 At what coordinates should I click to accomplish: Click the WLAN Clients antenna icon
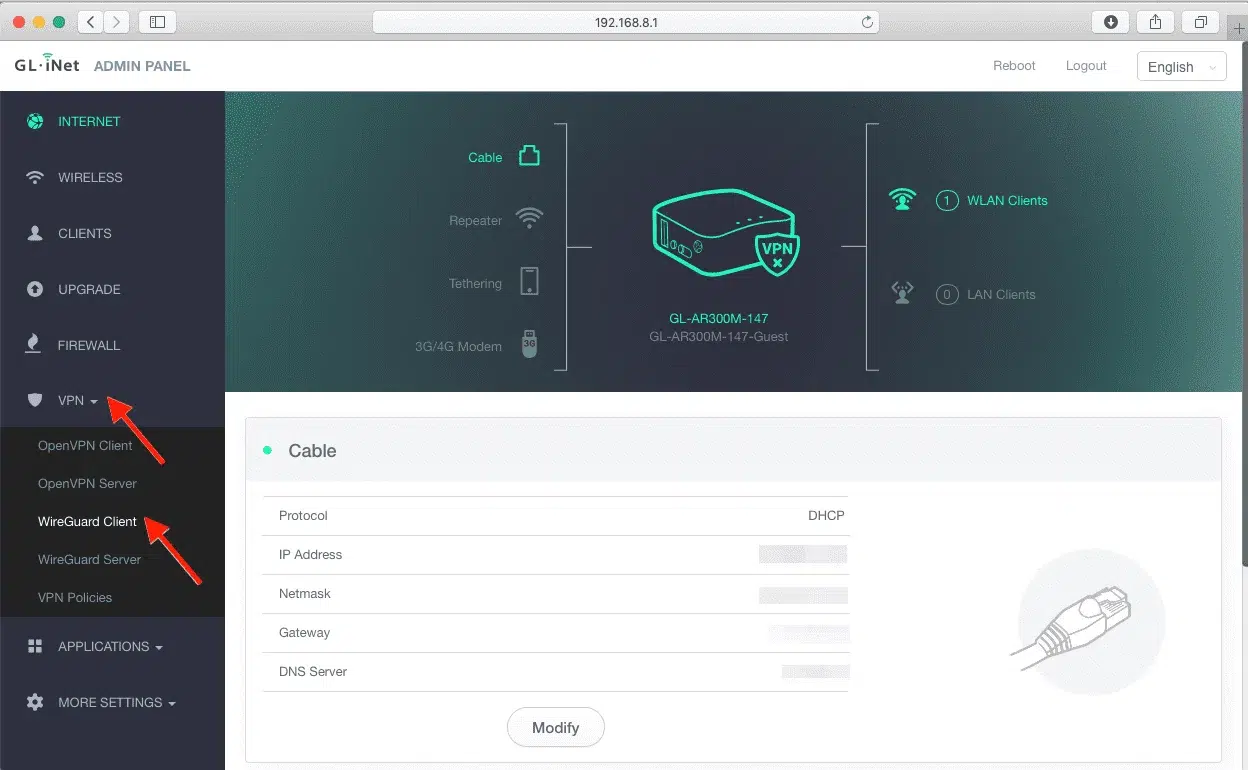click(x=902, y=200)
